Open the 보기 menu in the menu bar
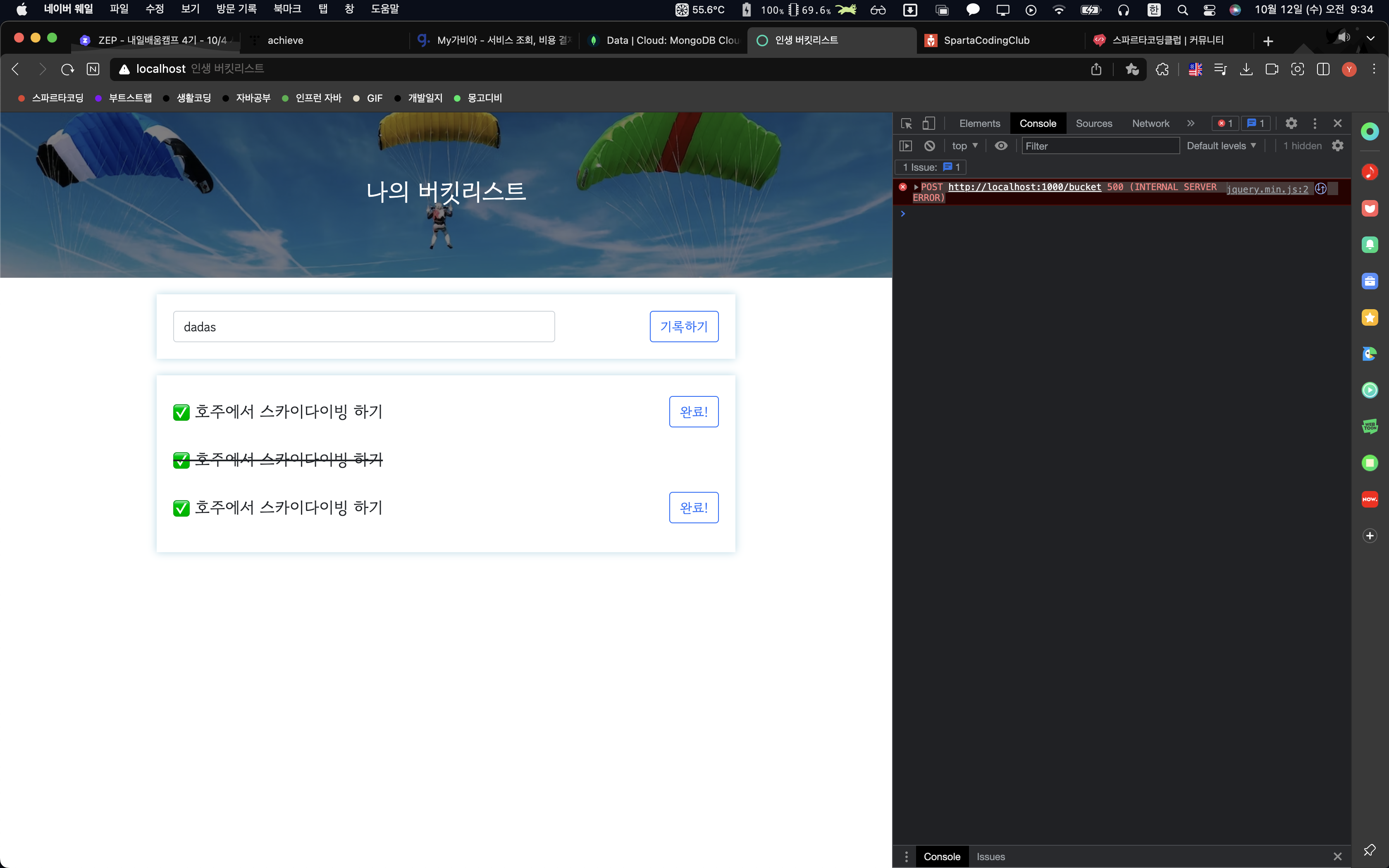Viewport: 1389px width, 868px height. click(190, 9)
